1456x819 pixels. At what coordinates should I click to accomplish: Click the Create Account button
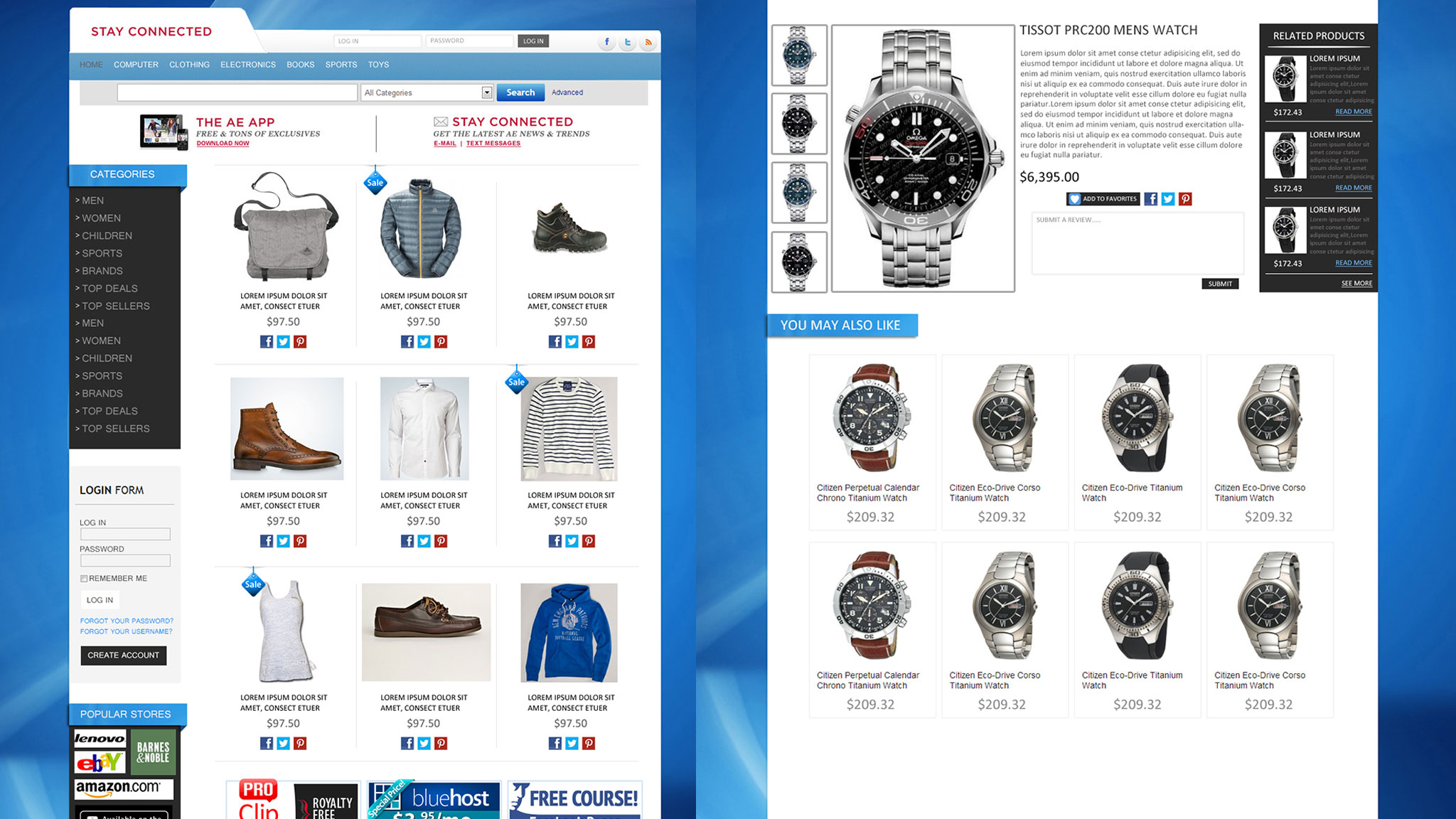pyautogui.click(x=124, y=655)
